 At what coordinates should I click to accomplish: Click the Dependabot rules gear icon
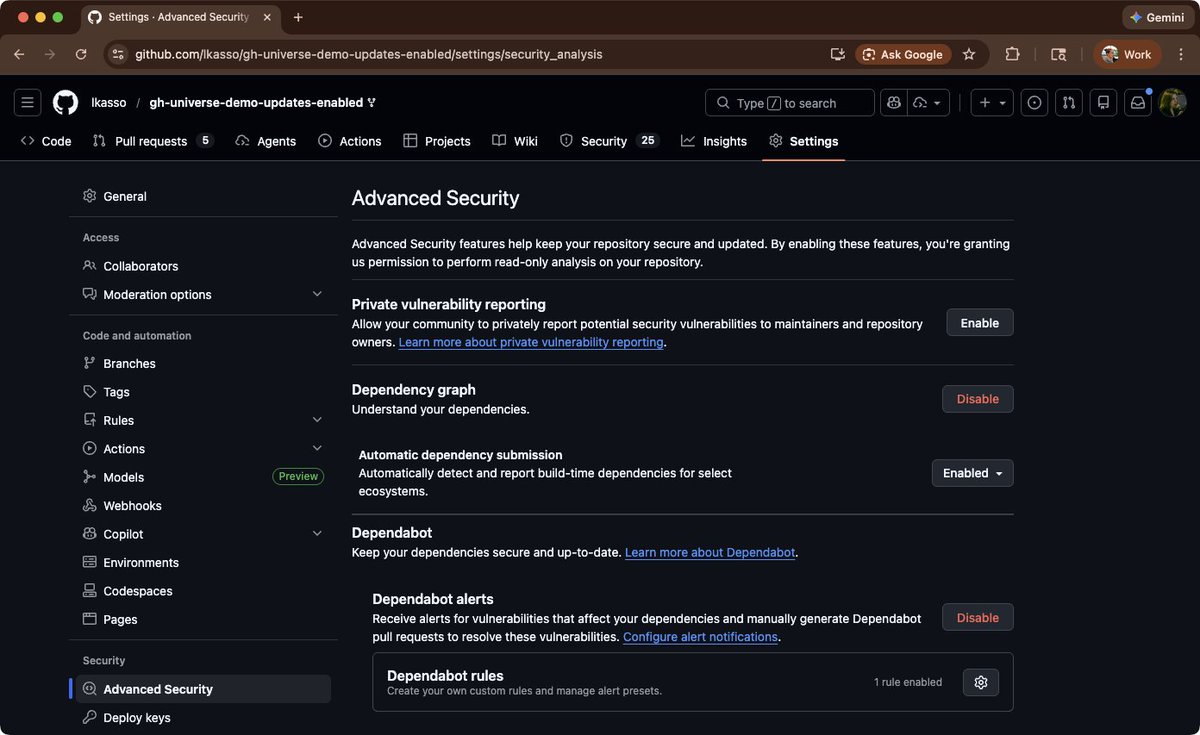(980, 682)
